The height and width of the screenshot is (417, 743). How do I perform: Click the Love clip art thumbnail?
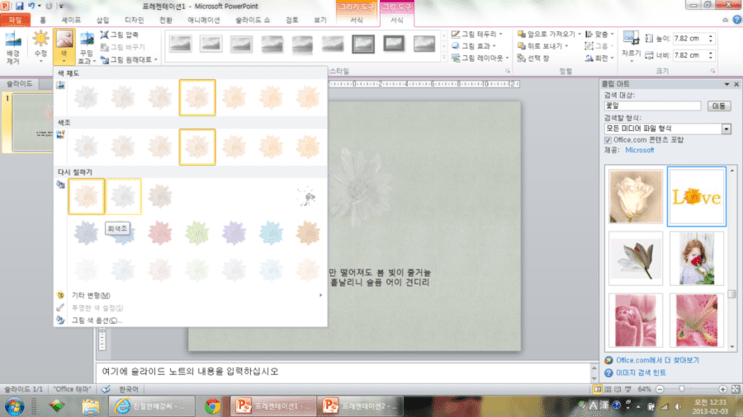tap(696, 196)
